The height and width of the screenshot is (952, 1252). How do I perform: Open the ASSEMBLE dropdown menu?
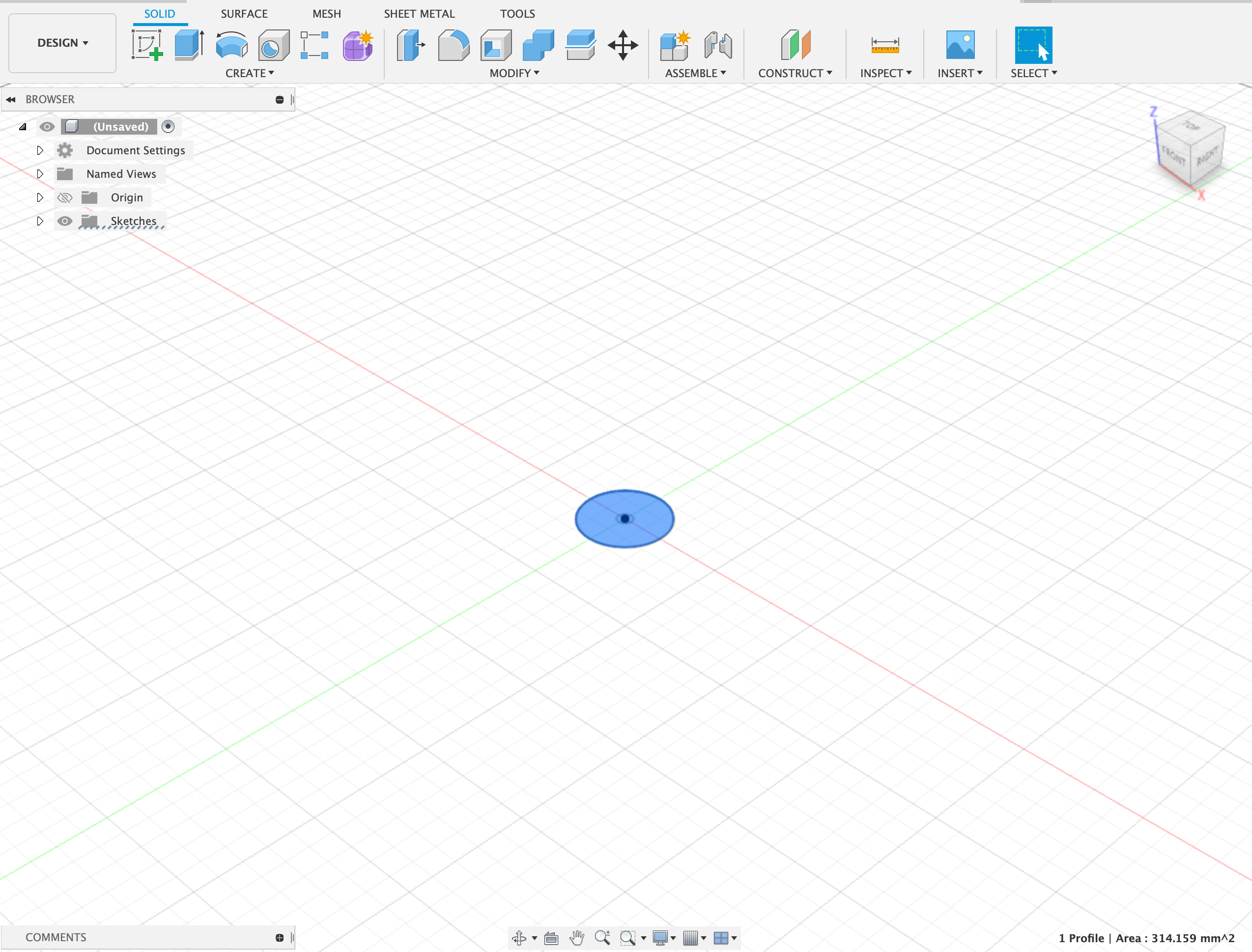695,73
